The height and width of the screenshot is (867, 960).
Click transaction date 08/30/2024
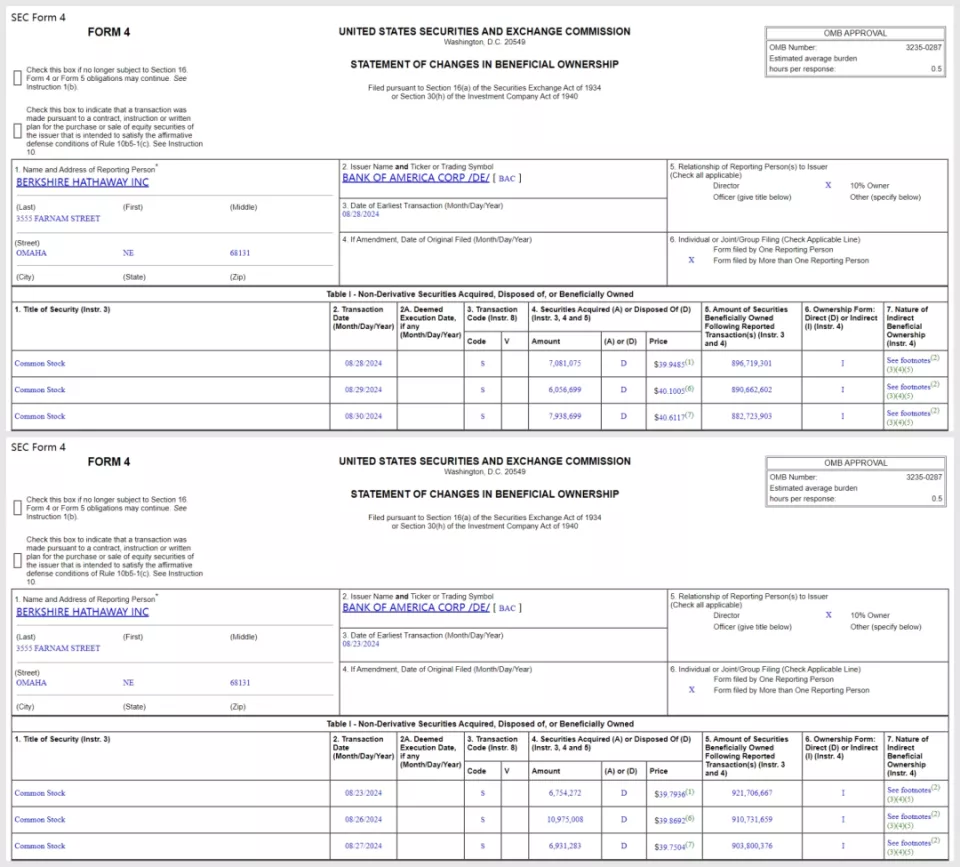(363, 416)
